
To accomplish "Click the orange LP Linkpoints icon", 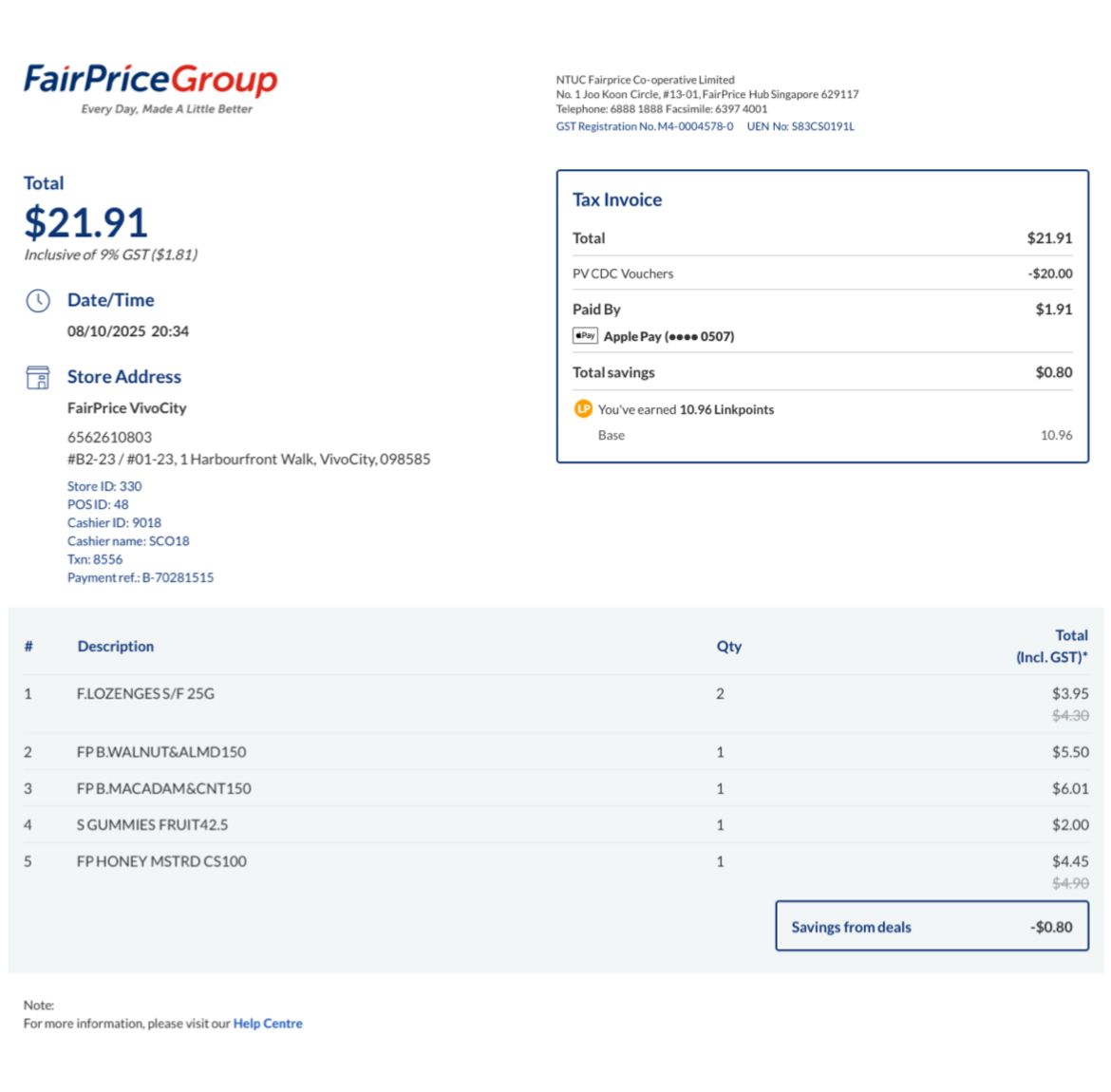I will click(583, 409).
